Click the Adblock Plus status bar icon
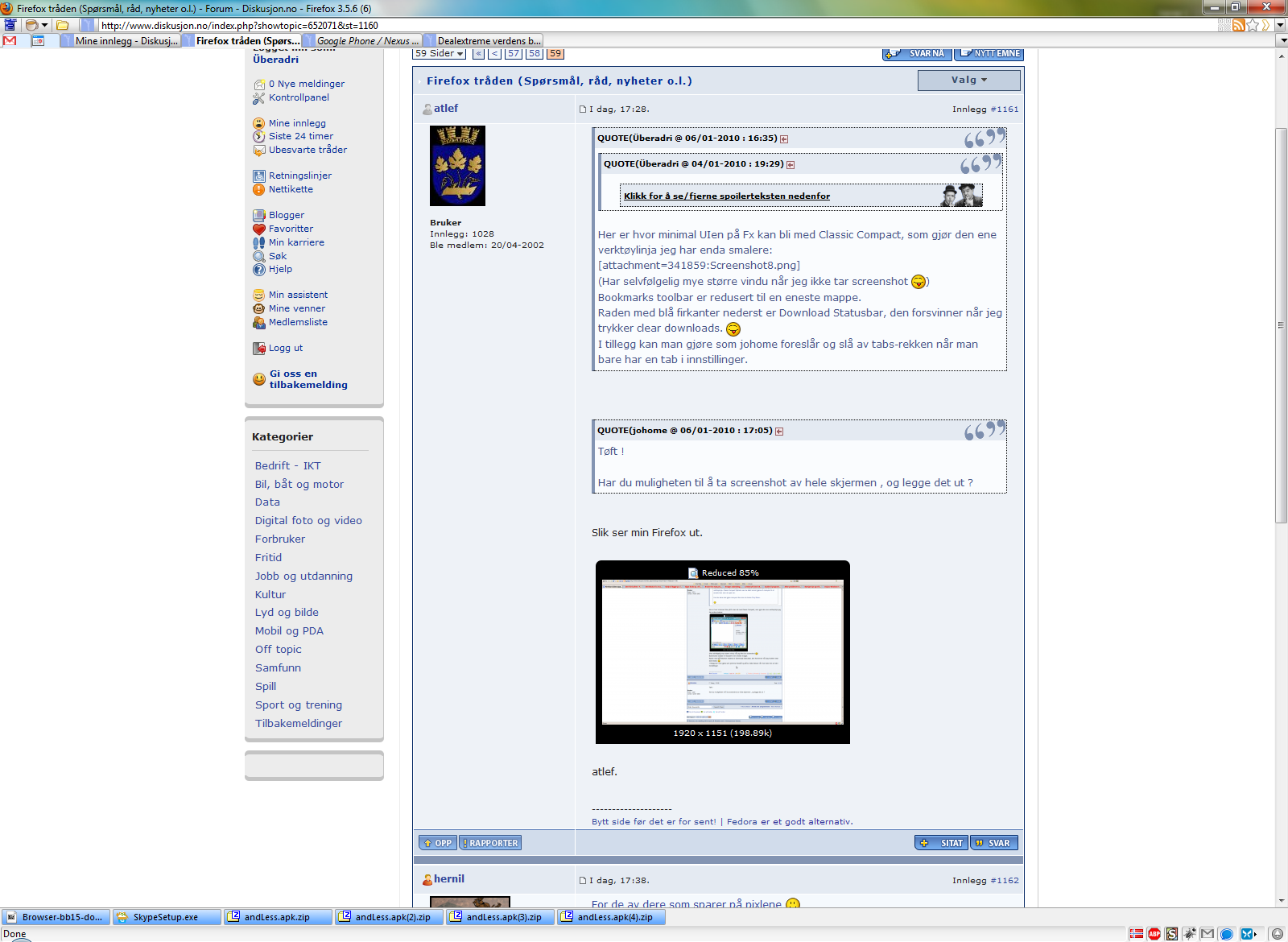 [x=1154, y=934]
